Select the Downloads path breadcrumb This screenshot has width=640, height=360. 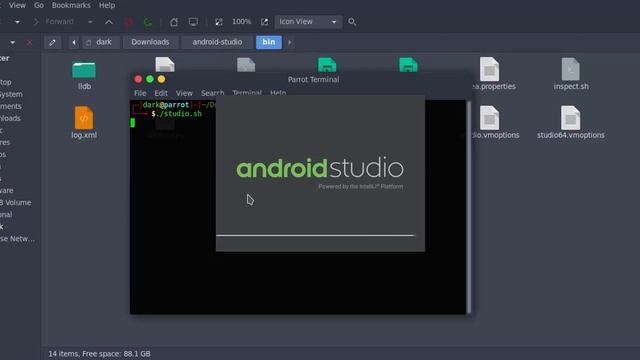click(x=150, y=42)
